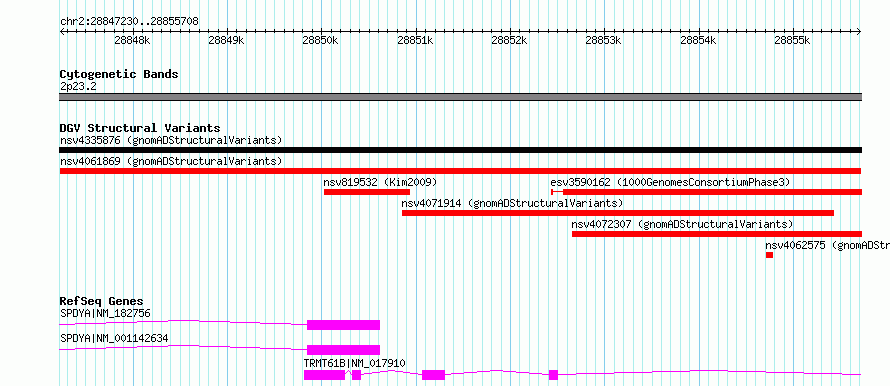Click the SPDYA|NM_182756 gene label
This screenshot has height=386, width=890.
(105, 313)
